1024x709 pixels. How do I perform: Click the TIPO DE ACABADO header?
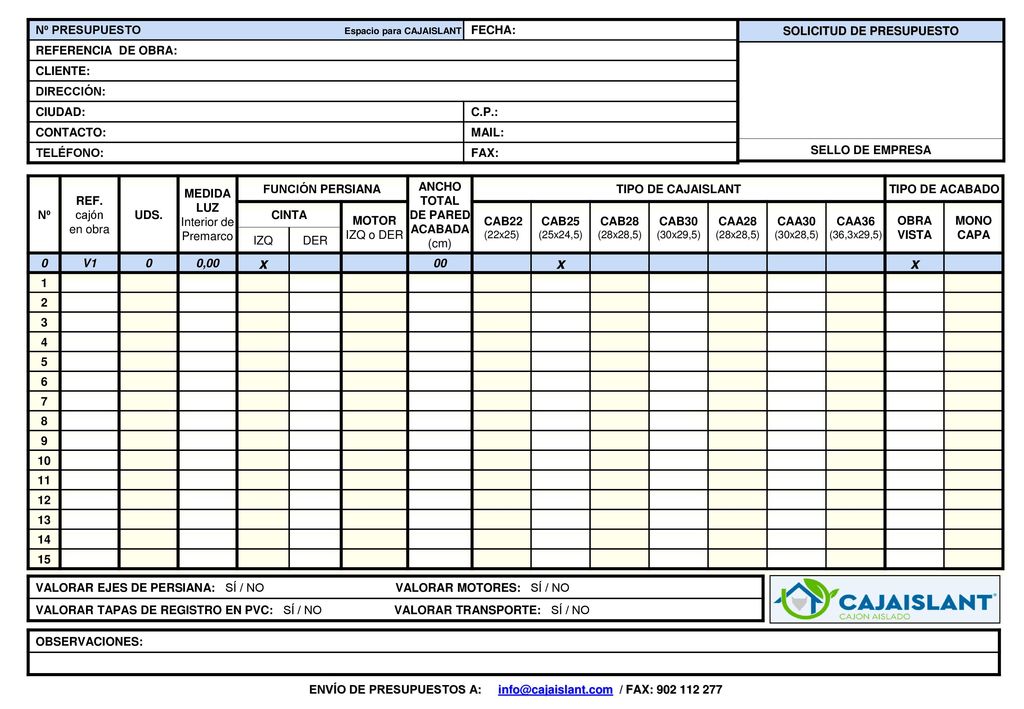click(944, 189)
